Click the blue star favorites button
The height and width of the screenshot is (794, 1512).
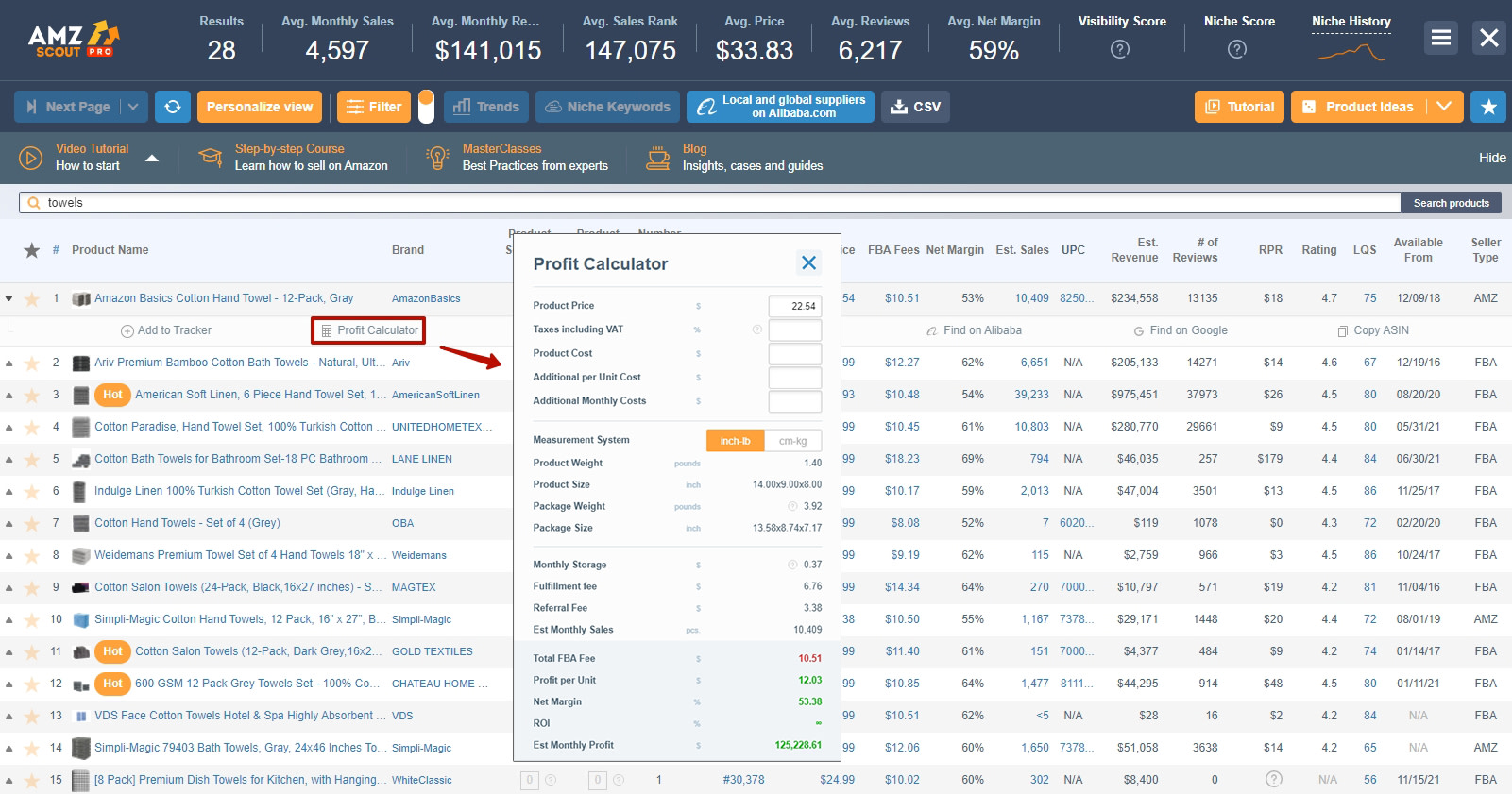click(1489, 107)
